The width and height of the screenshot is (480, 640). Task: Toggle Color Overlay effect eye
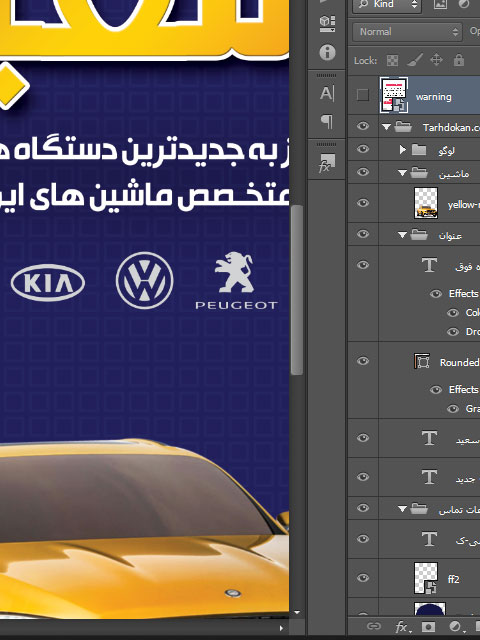click(x=452, y=313)
